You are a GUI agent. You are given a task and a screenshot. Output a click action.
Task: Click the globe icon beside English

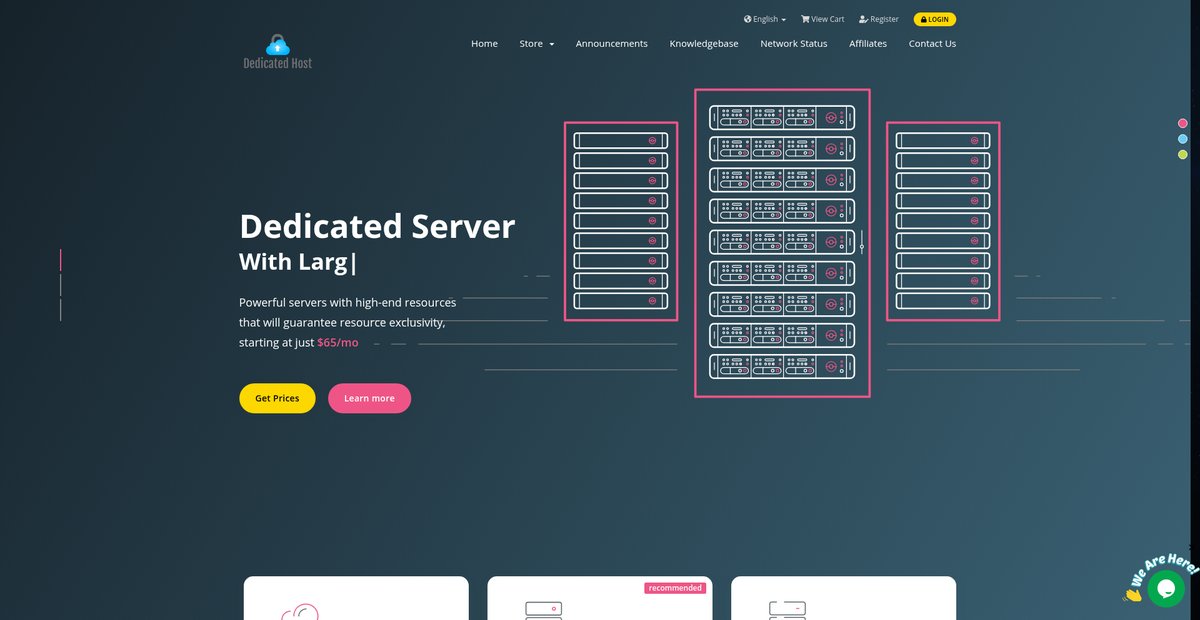point(747,19)
